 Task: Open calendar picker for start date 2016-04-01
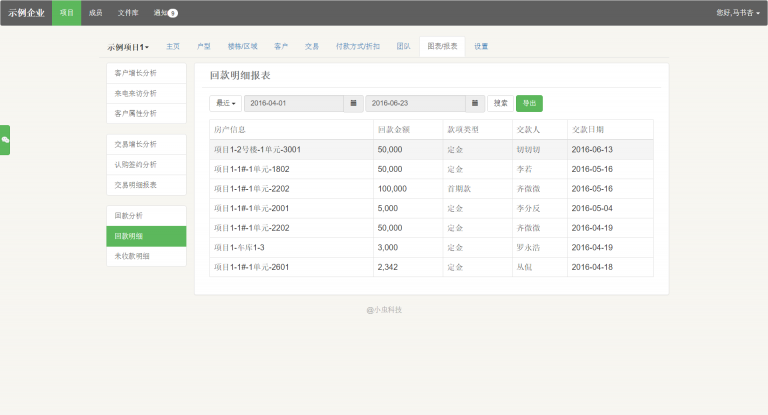click(353, 103)
